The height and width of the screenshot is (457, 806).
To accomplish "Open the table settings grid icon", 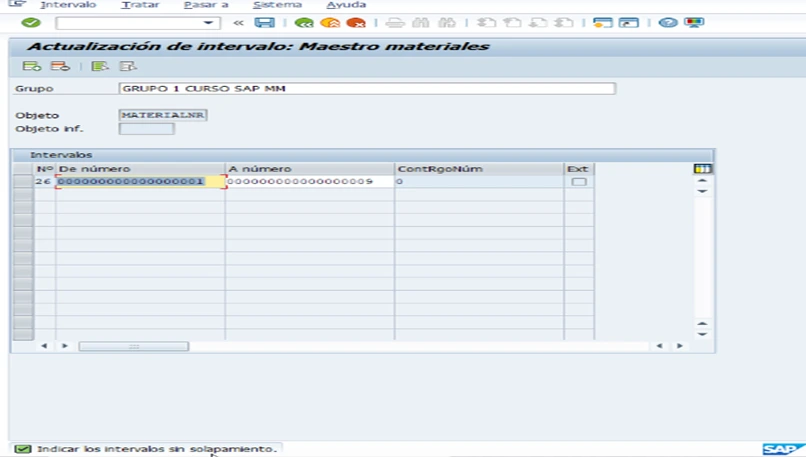I will pyautogui.click(x=702, y=169).
